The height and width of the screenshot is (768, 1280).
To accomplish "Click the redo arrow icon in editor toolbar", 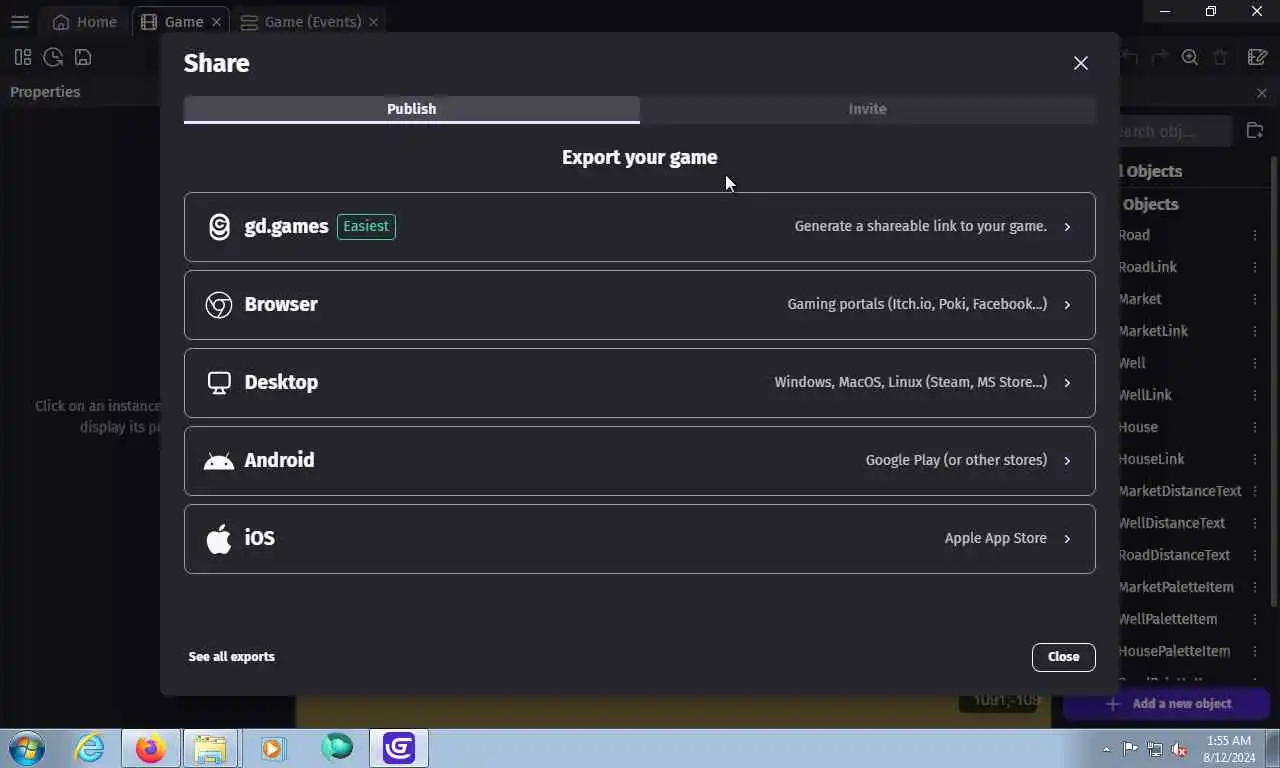I will click(x=1160, y=58).
